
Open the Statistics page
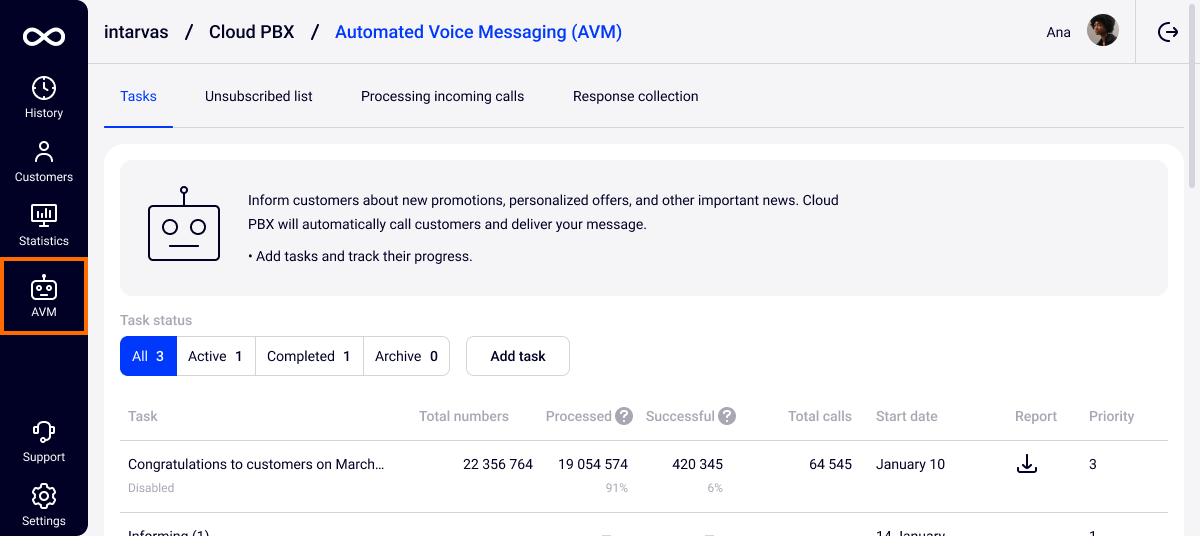point(44,225)
